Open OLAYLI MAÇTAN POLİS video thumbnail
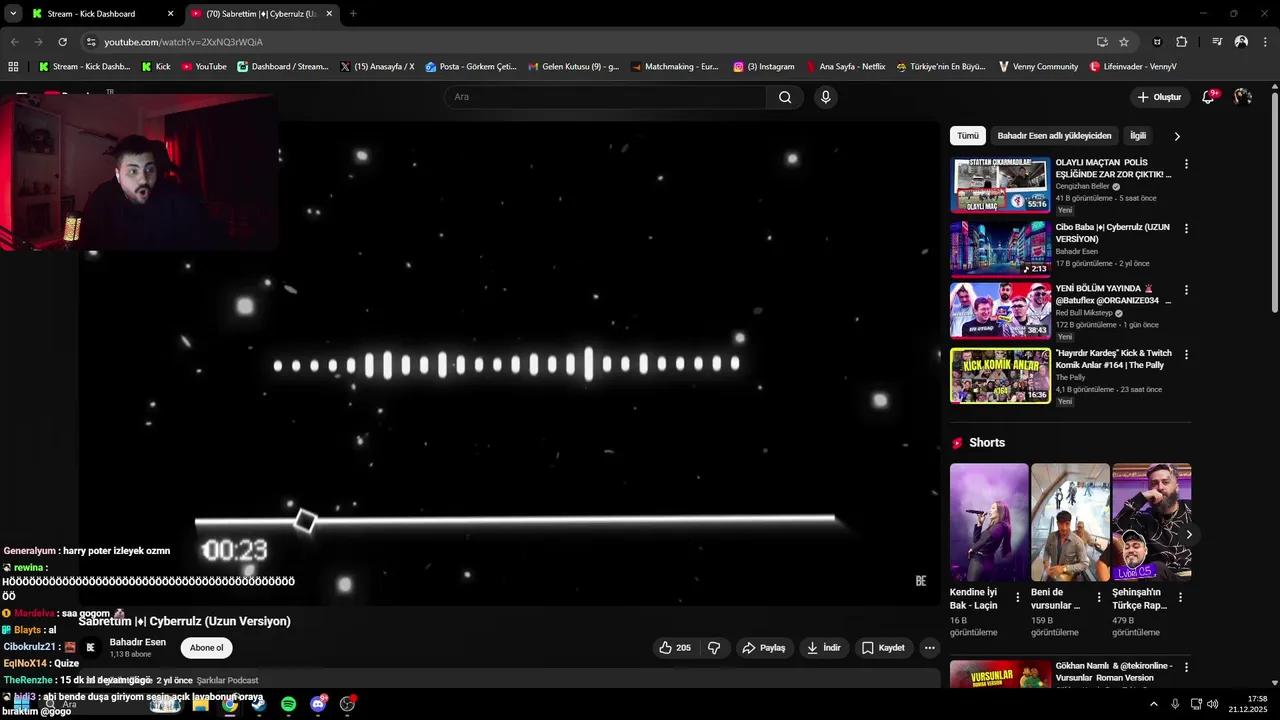Image resolution: width=1280 pixels, height=720 pixels. coord(1000,185)
